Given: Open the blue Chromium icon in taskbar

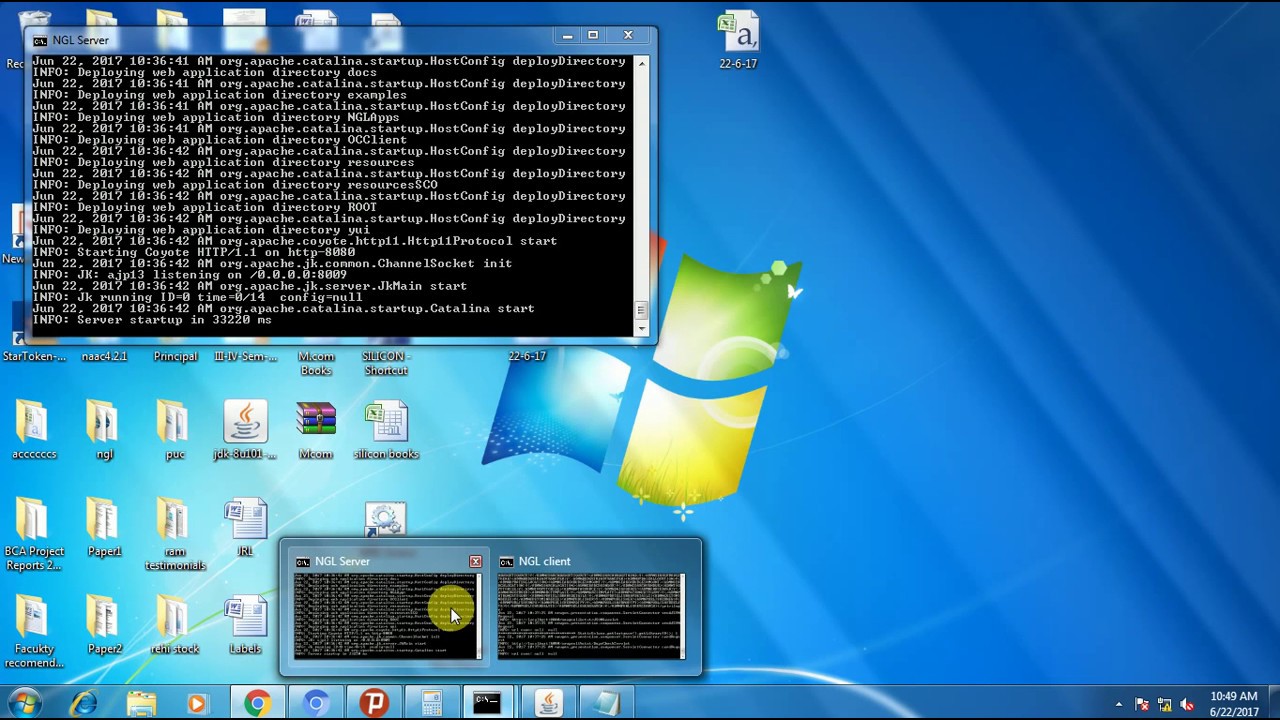Looking at the screenshot, I should [x=316, y=704].
